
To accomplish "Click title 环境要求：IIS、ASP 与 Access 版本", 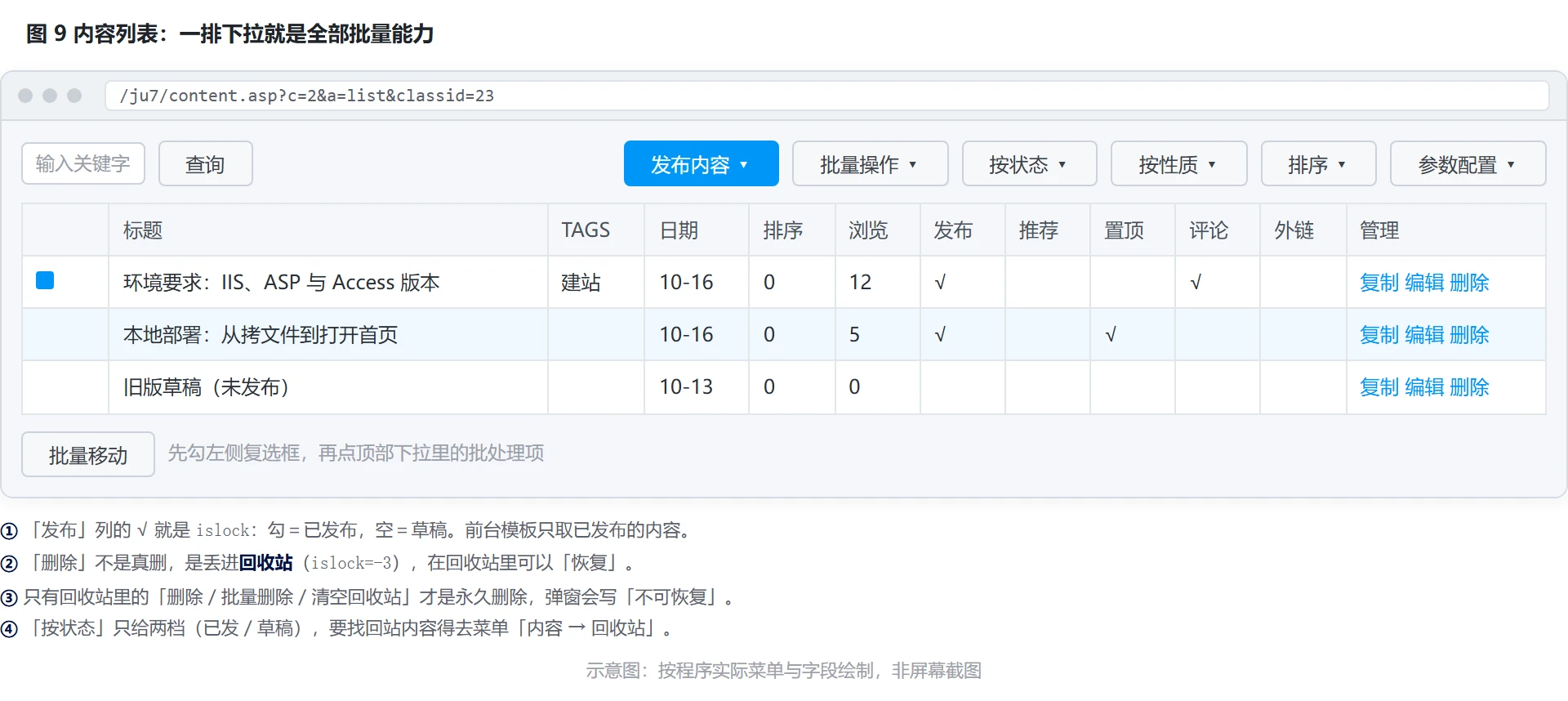I will (282, 283).
